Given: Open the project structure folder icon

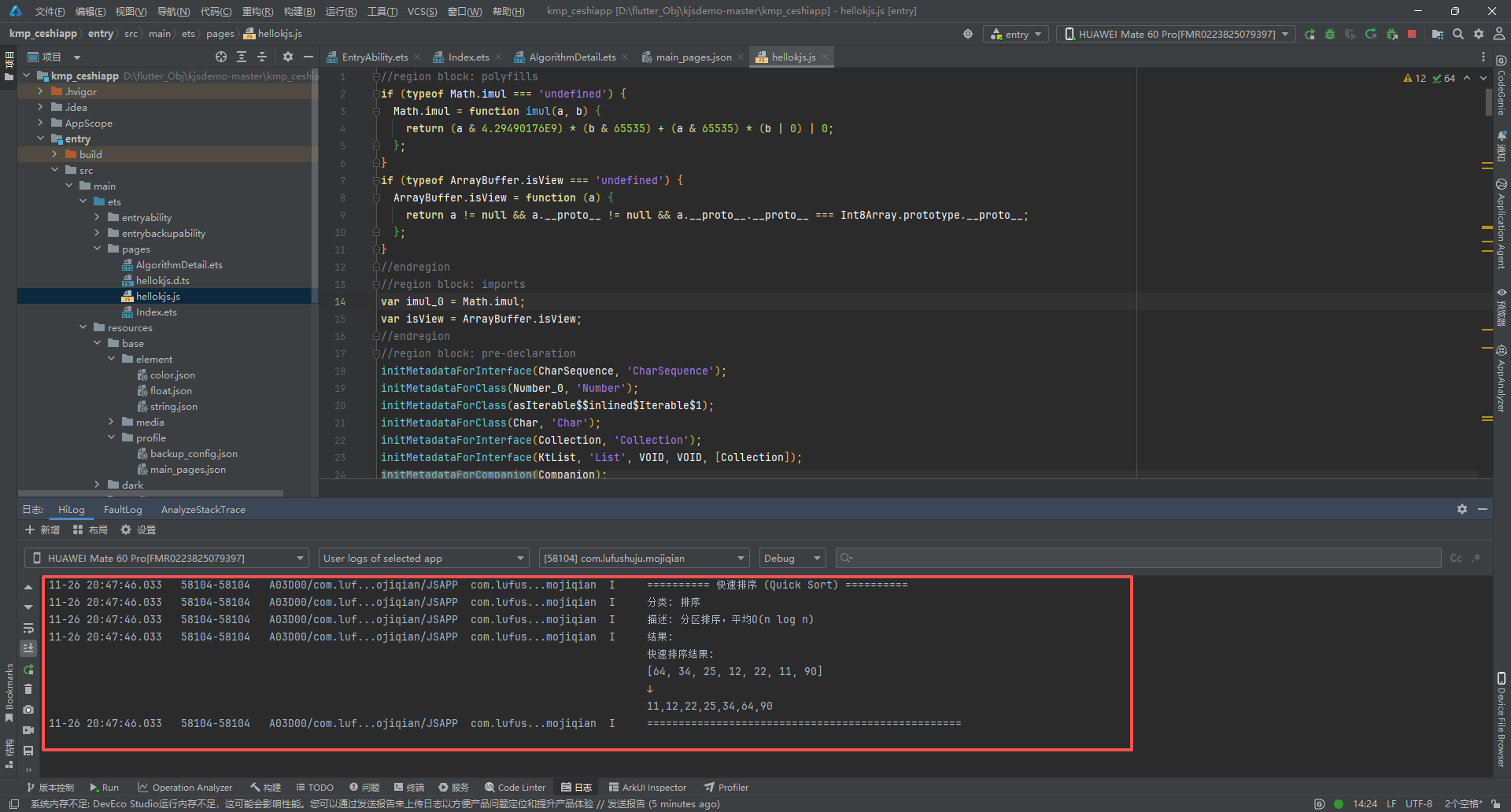Looking at the screenshot, I should (1438, 34).
